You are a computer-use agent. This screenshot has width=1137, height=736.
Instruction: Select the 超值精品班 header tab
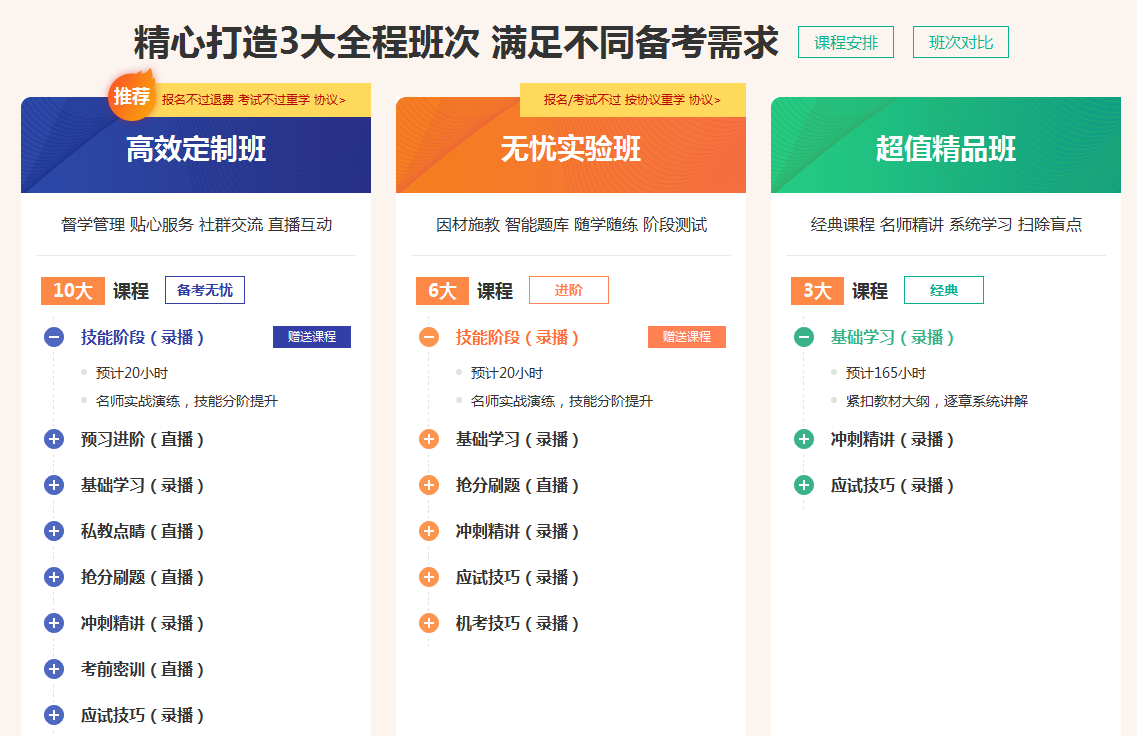946,150
